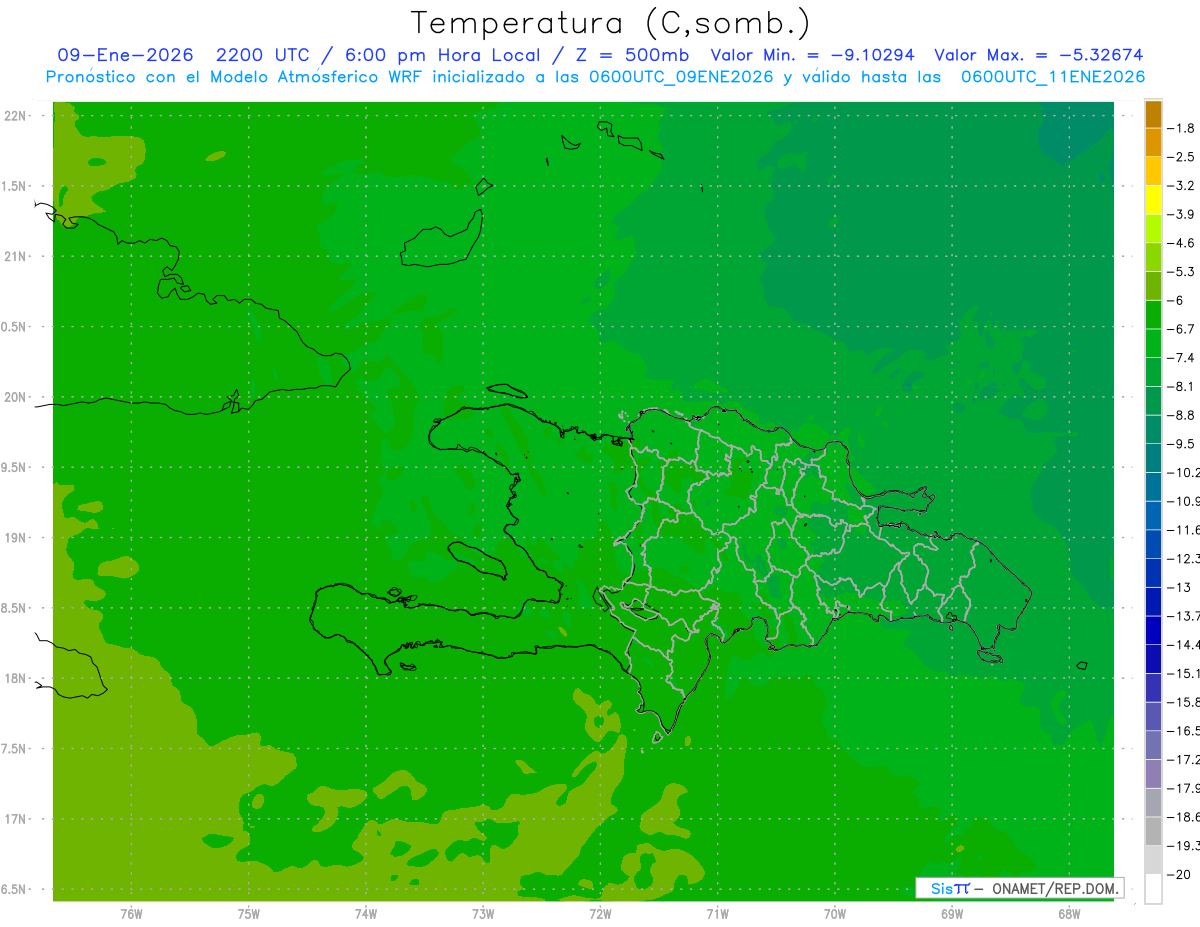Click the "-10.2" color bar value
The height and width of the screenshot is (927, 1200).
tap(1183, 472)
